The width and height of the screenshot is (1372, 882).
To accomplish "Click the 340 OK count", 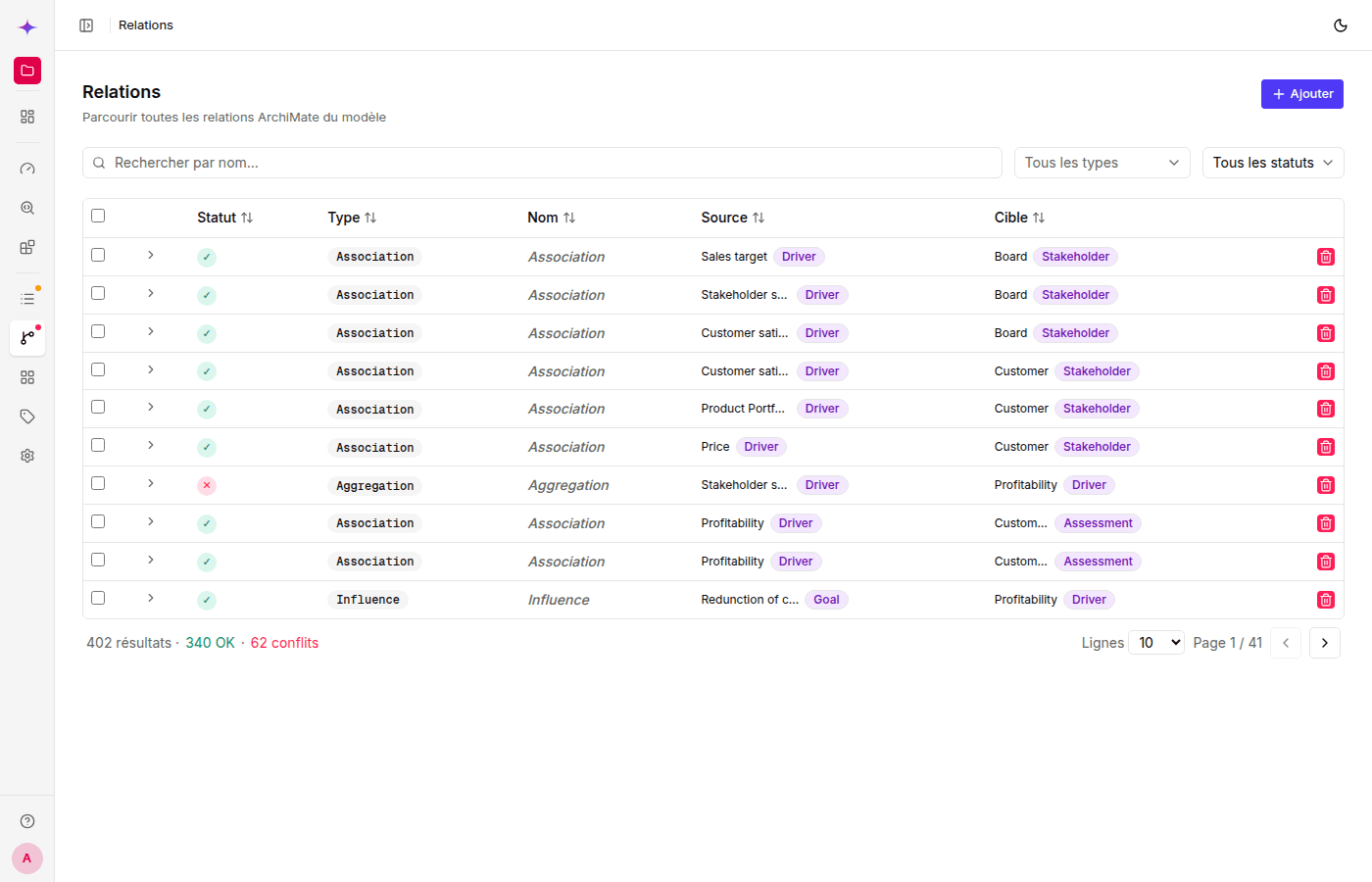I will click(210, 643).
